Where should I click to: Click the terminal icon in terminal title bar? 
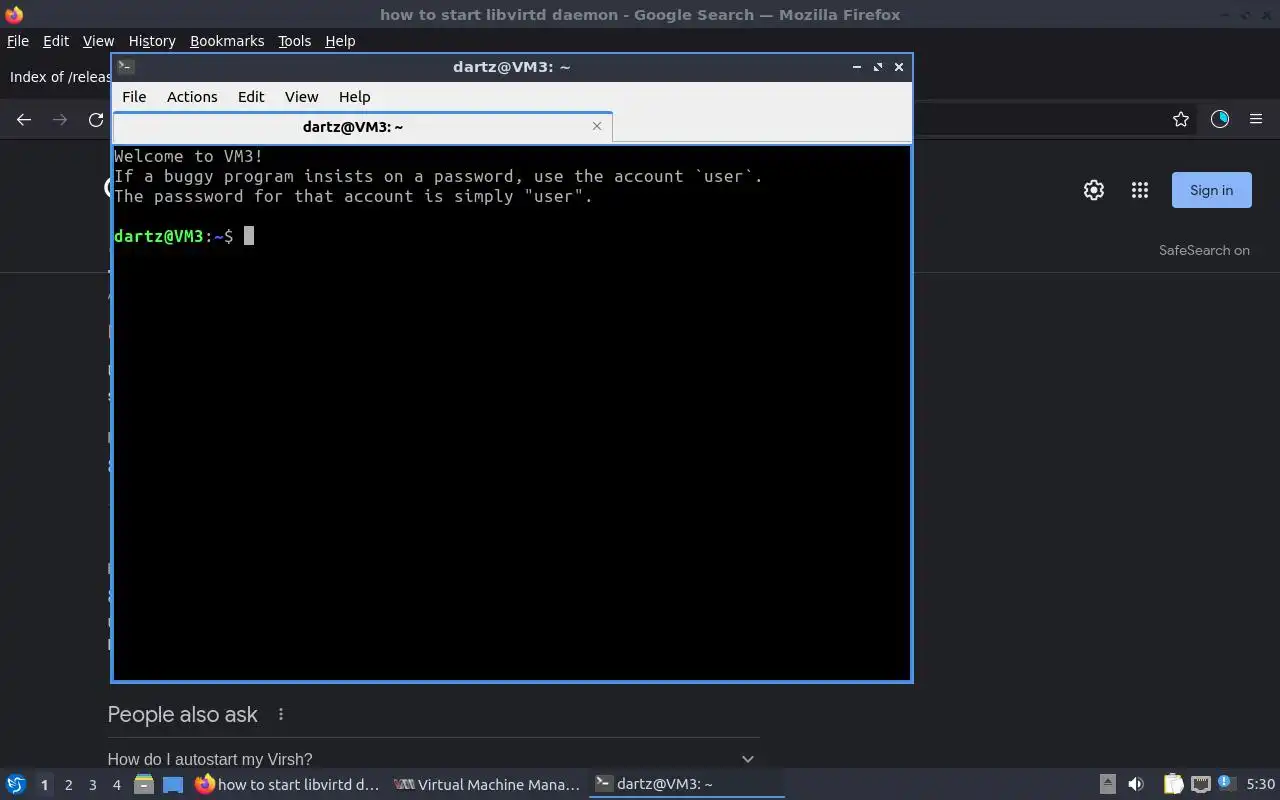coord(126,67)
